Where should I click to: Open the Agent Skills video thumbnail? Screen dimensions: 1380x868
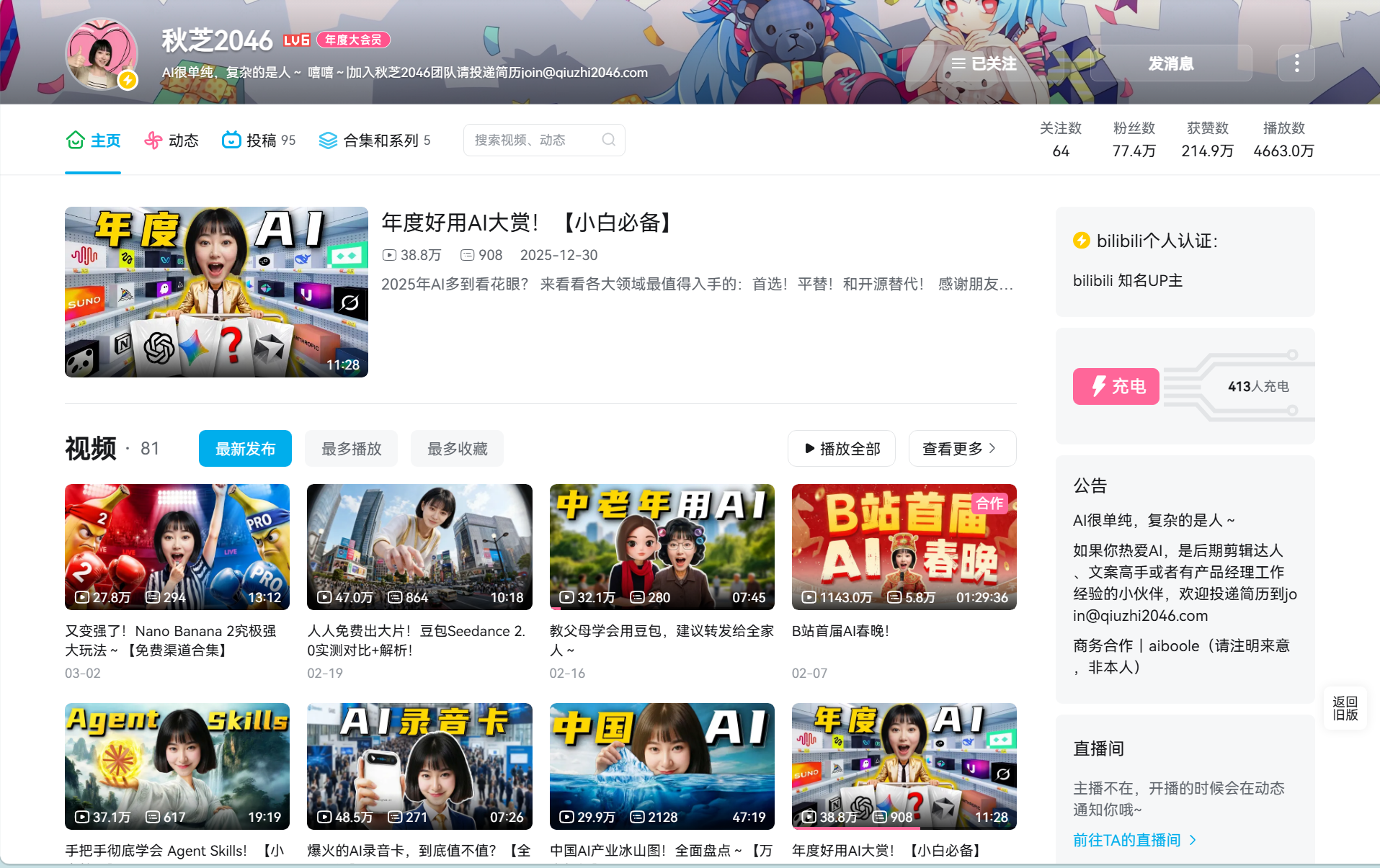point(177,766)
